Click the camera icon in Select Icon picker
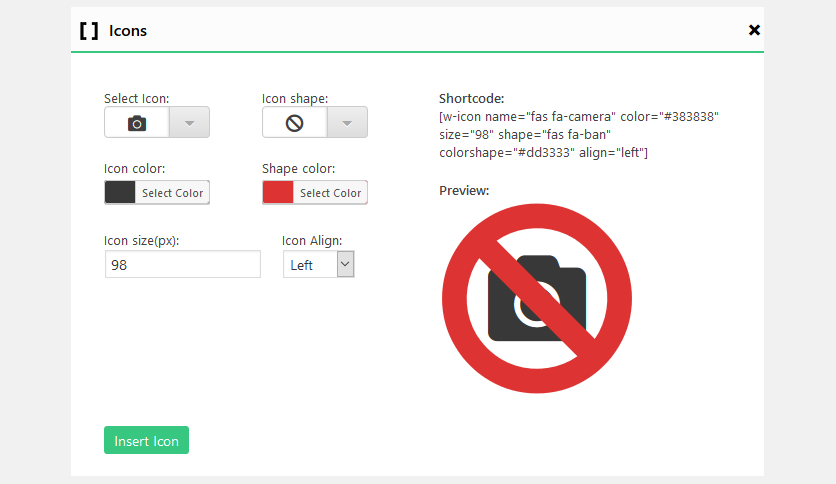 click(x=137, y=123)
